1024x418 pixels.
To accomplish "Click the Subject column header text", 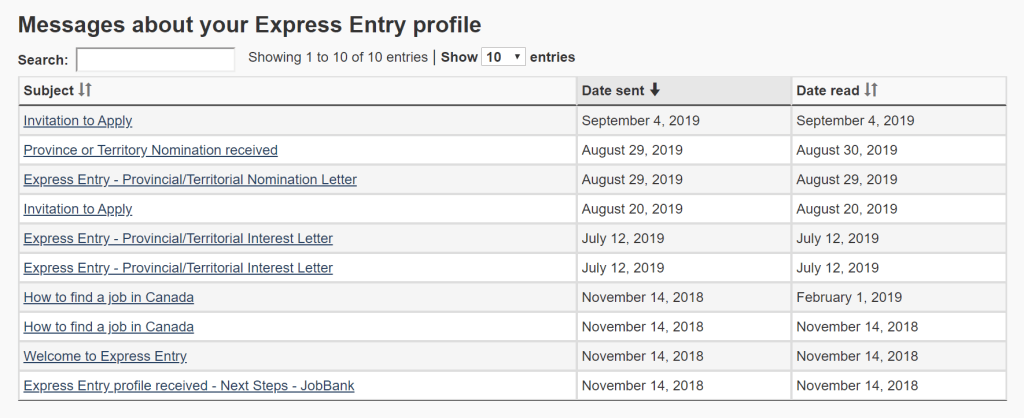I will (x=49, y=91).
